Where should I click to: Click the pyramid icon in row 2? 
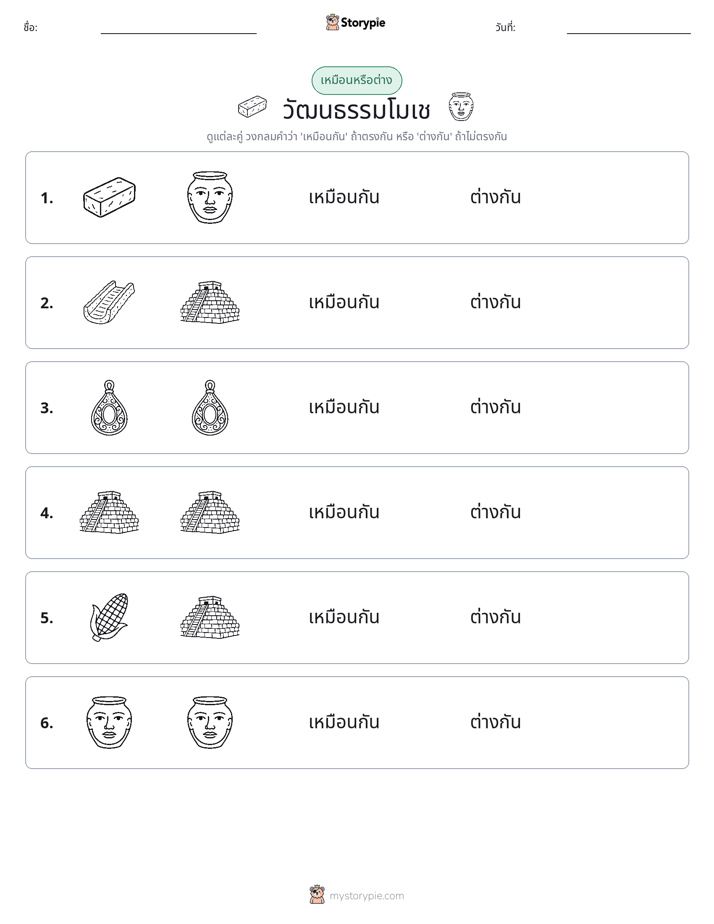(x=210, y=302)
